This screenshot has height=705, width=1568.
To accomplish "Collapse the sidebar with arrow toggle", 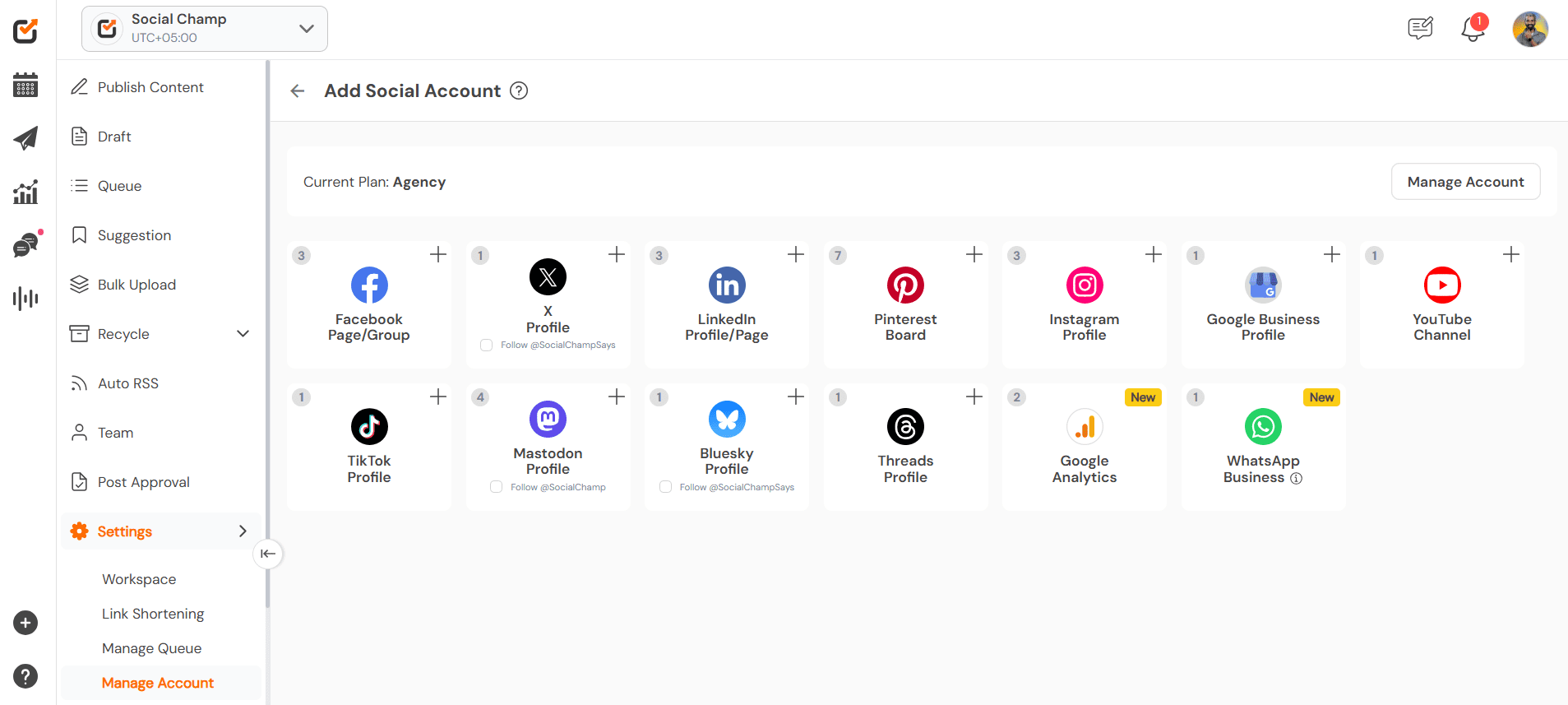I will coord(268,554).
